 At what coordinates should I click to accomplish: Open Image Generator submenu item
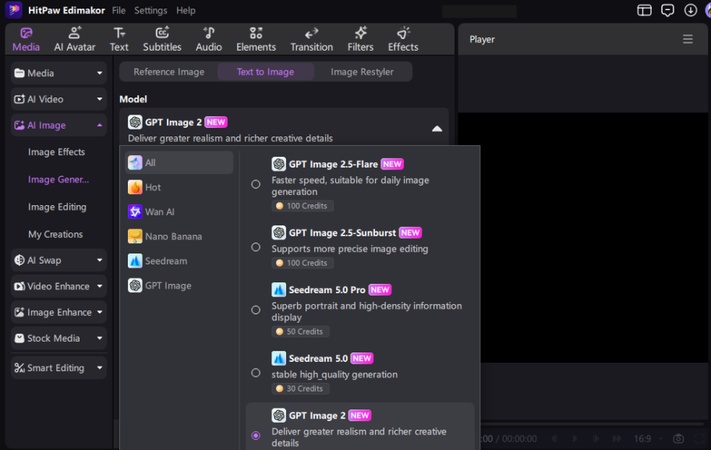pyautogui.click(x=58, y=180)
